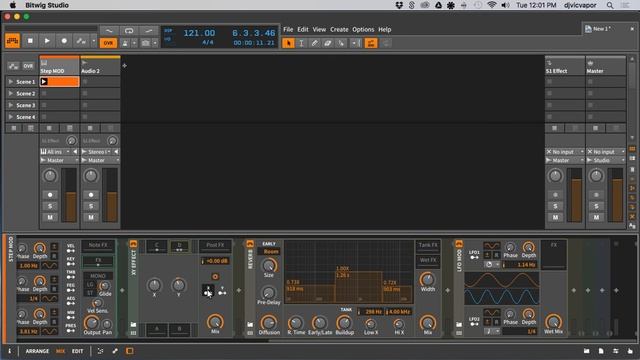
Task: Open XY Effect preset browser folder icon
Action: coord(133,324)
